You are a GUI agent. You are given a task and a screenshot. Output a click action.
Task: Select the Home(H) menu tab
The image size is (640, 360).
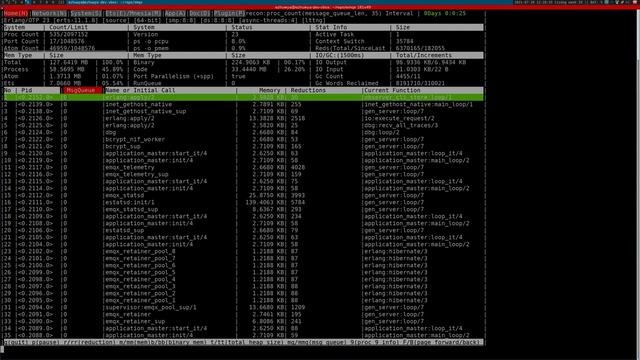[x=16, y=13]
